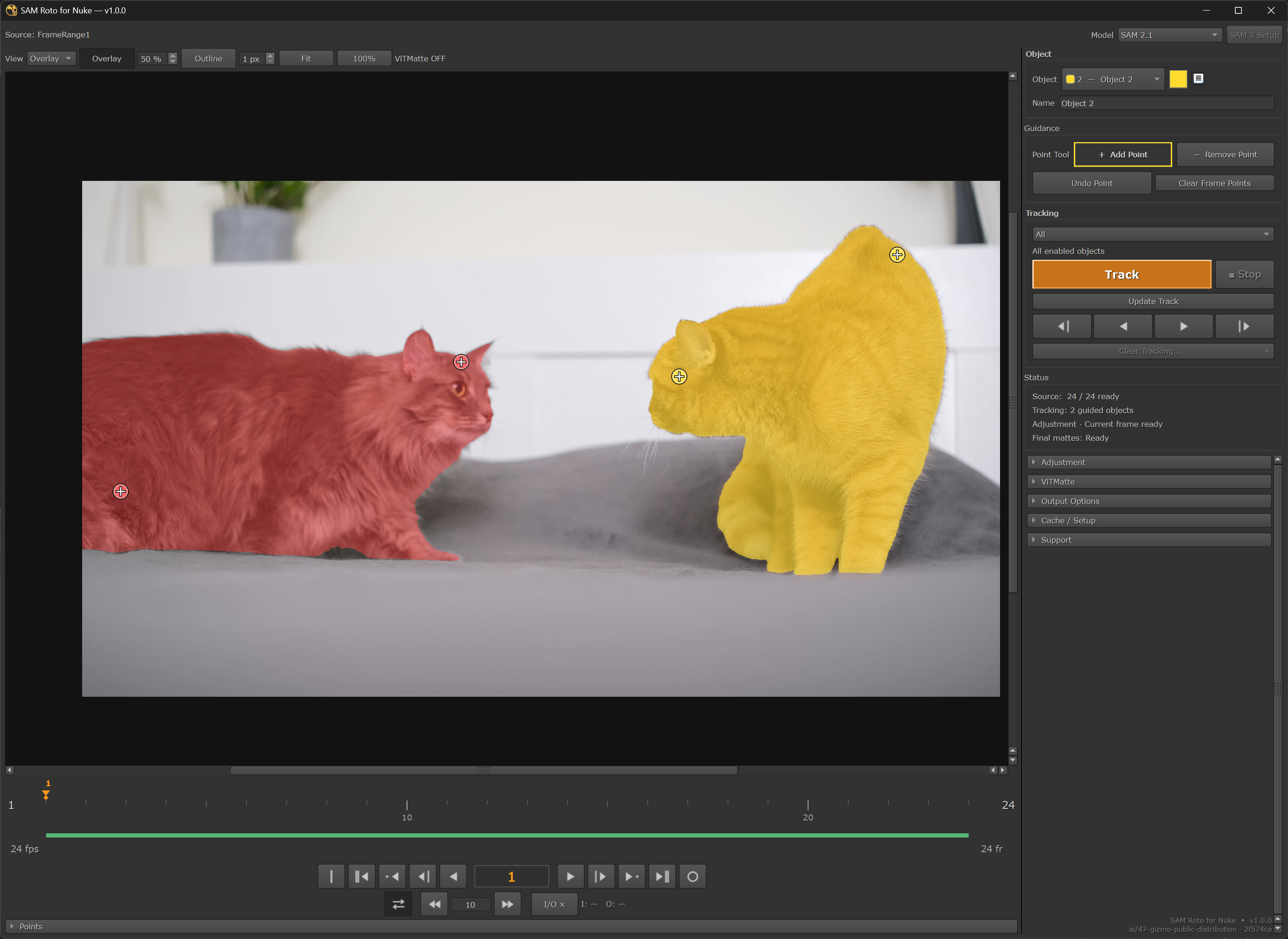Click the orange Track button
The width and height of the screenshot is (1288, 939).
tap(1121, 275)
